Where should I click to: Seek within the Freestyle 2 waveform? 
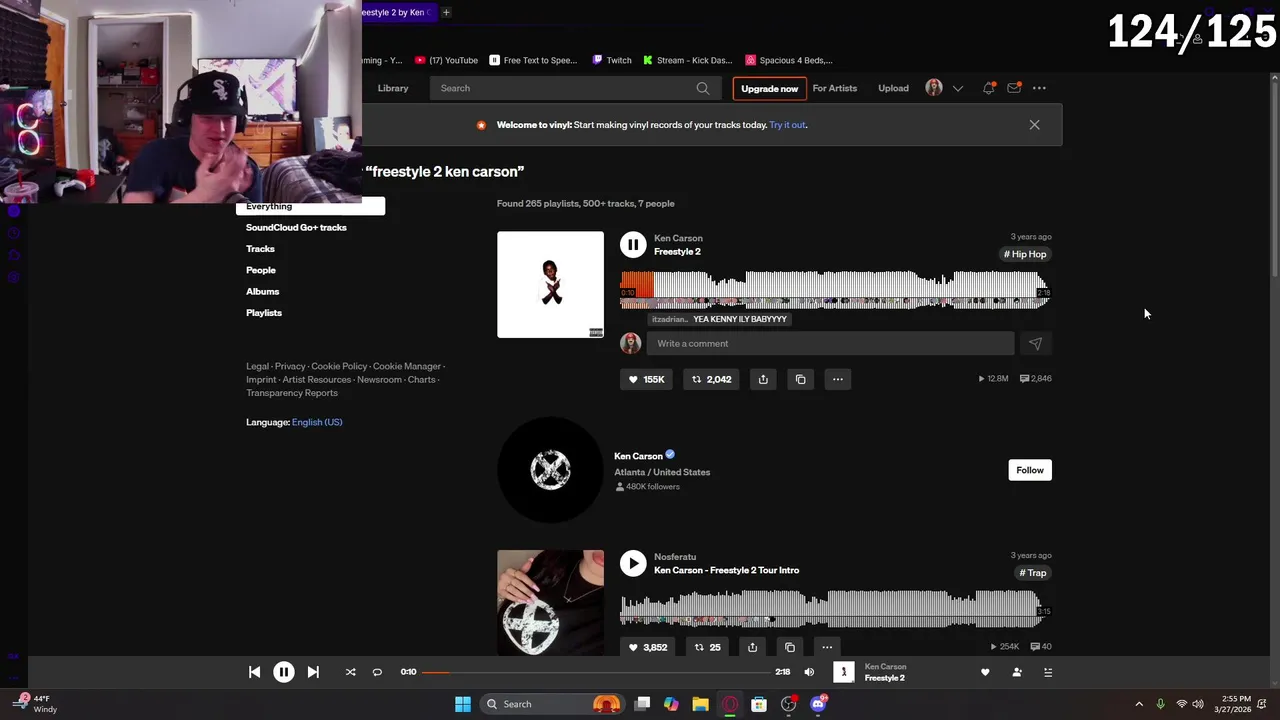tap(835, 290)
